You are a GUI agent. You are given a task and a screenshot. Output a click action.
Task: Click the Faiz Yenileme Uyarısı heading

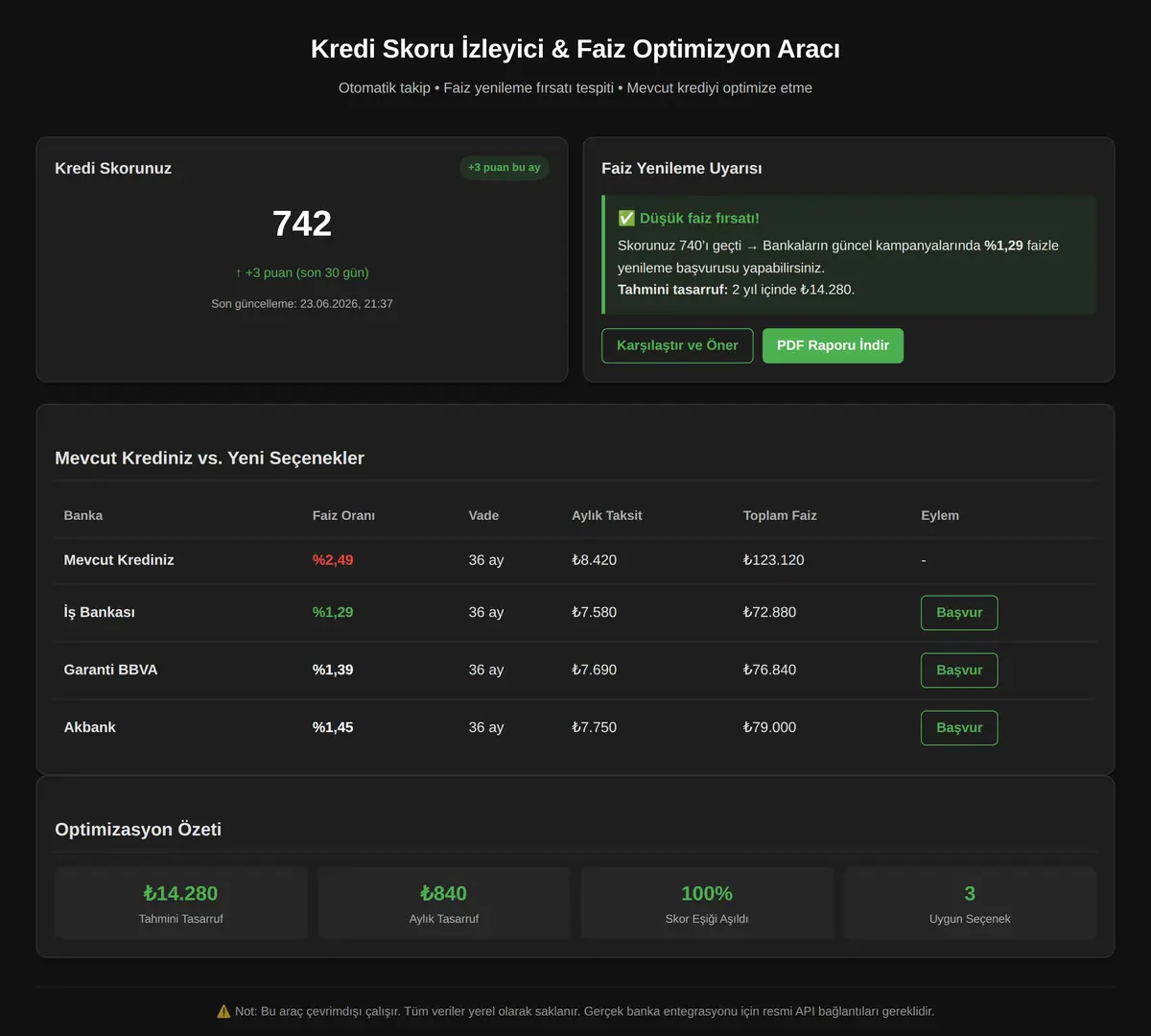point(682,169)
